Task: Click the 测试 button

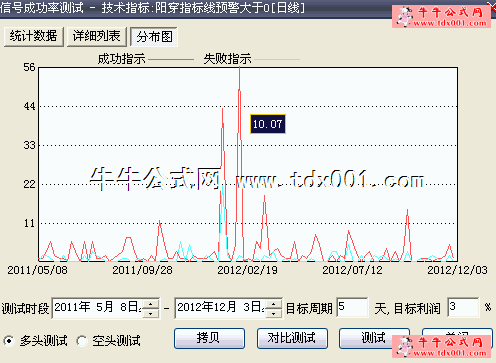Action: tap(374, 338)
